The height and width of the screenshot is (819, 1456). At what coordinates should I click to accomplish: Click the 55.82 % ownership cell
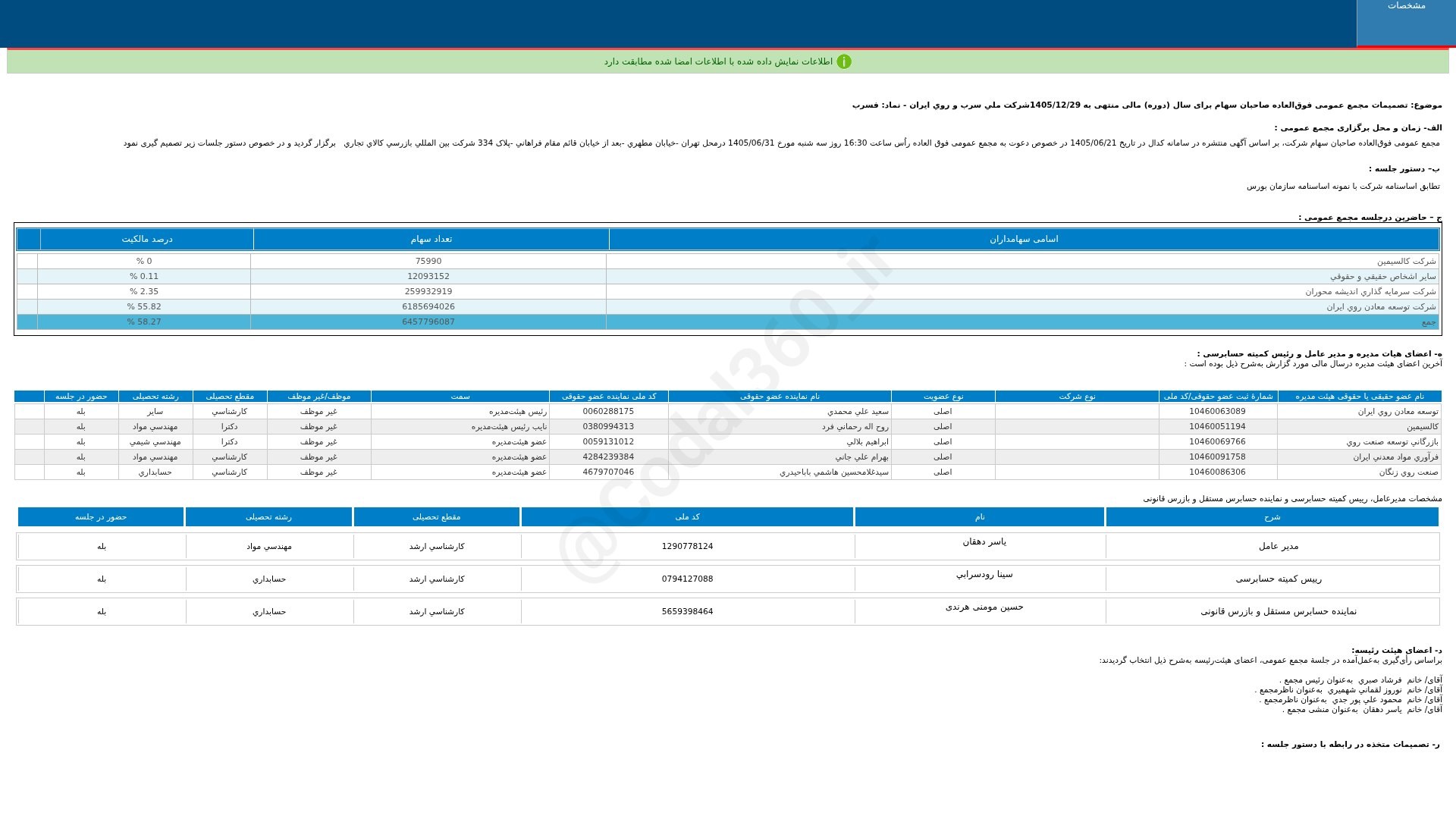144,307
